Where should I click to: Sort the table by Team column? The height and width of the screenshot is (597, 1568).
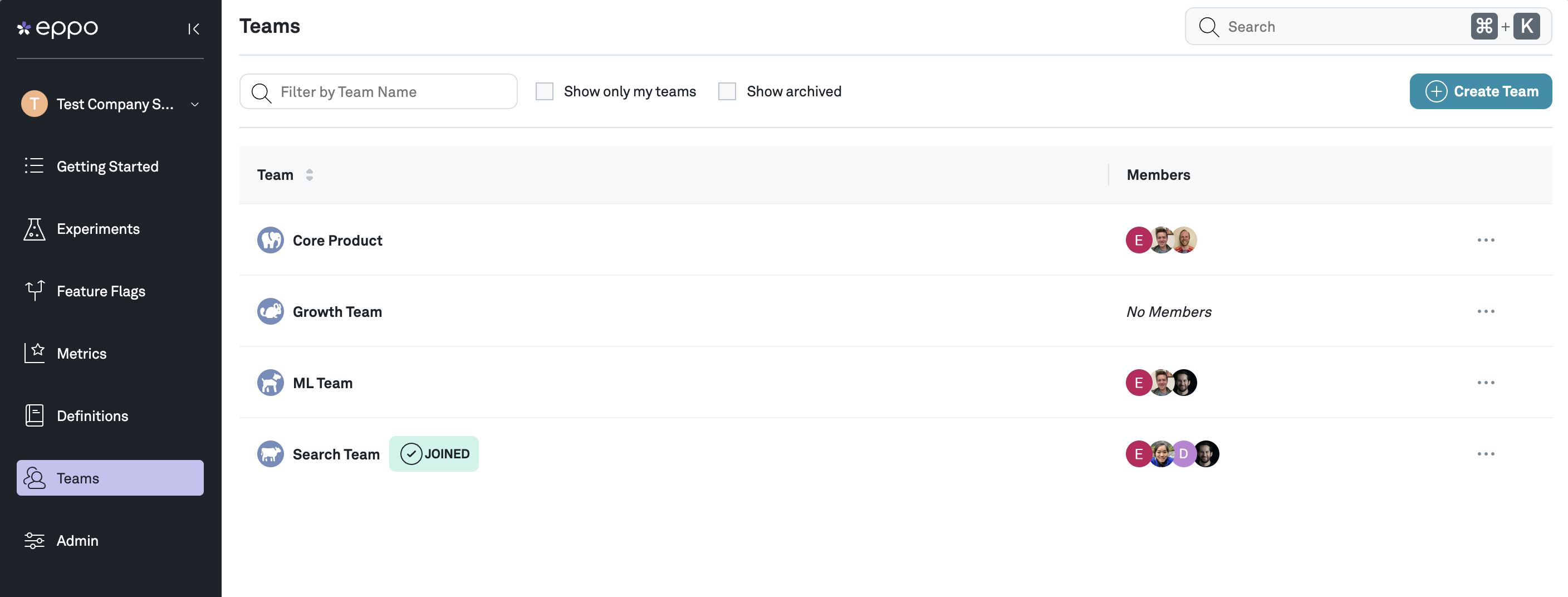309,175
